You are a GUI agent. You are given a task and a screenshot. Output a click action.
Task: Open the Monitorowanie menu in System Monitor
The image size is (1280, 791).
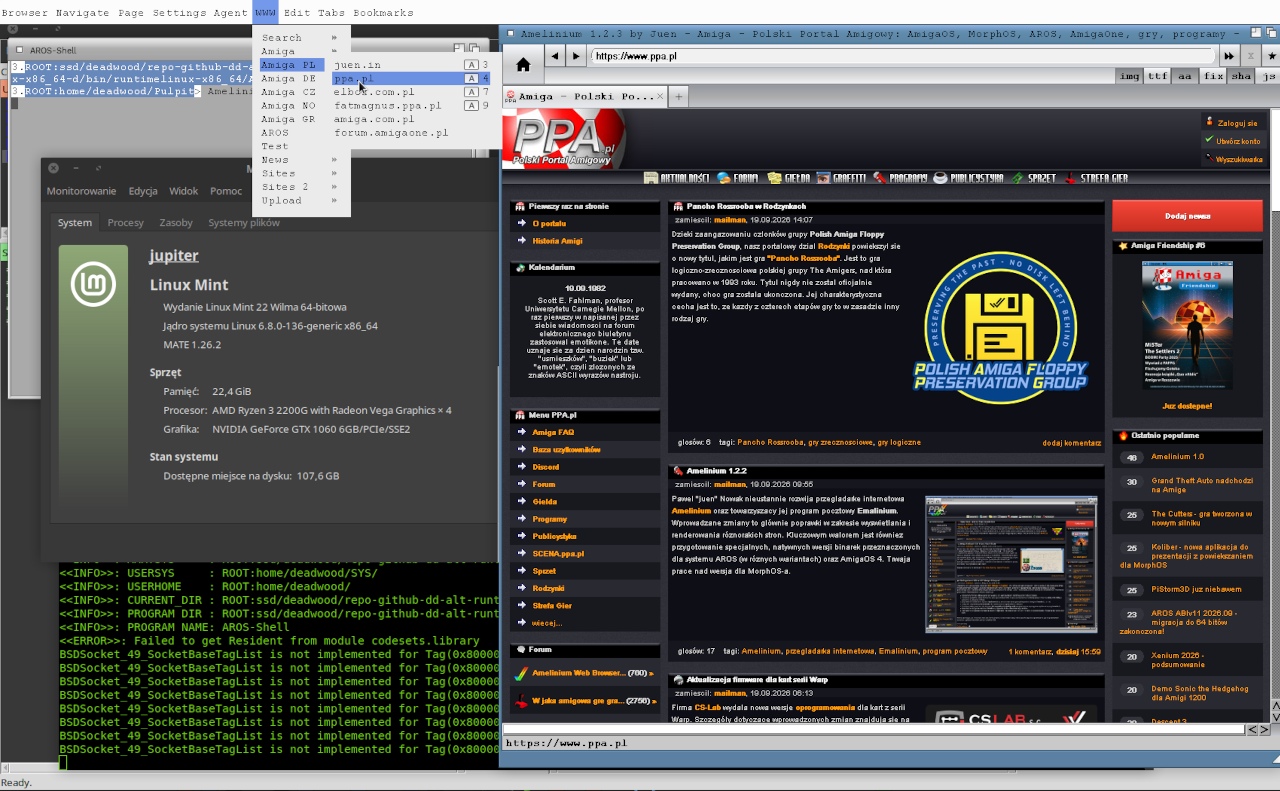click(81, 191)
